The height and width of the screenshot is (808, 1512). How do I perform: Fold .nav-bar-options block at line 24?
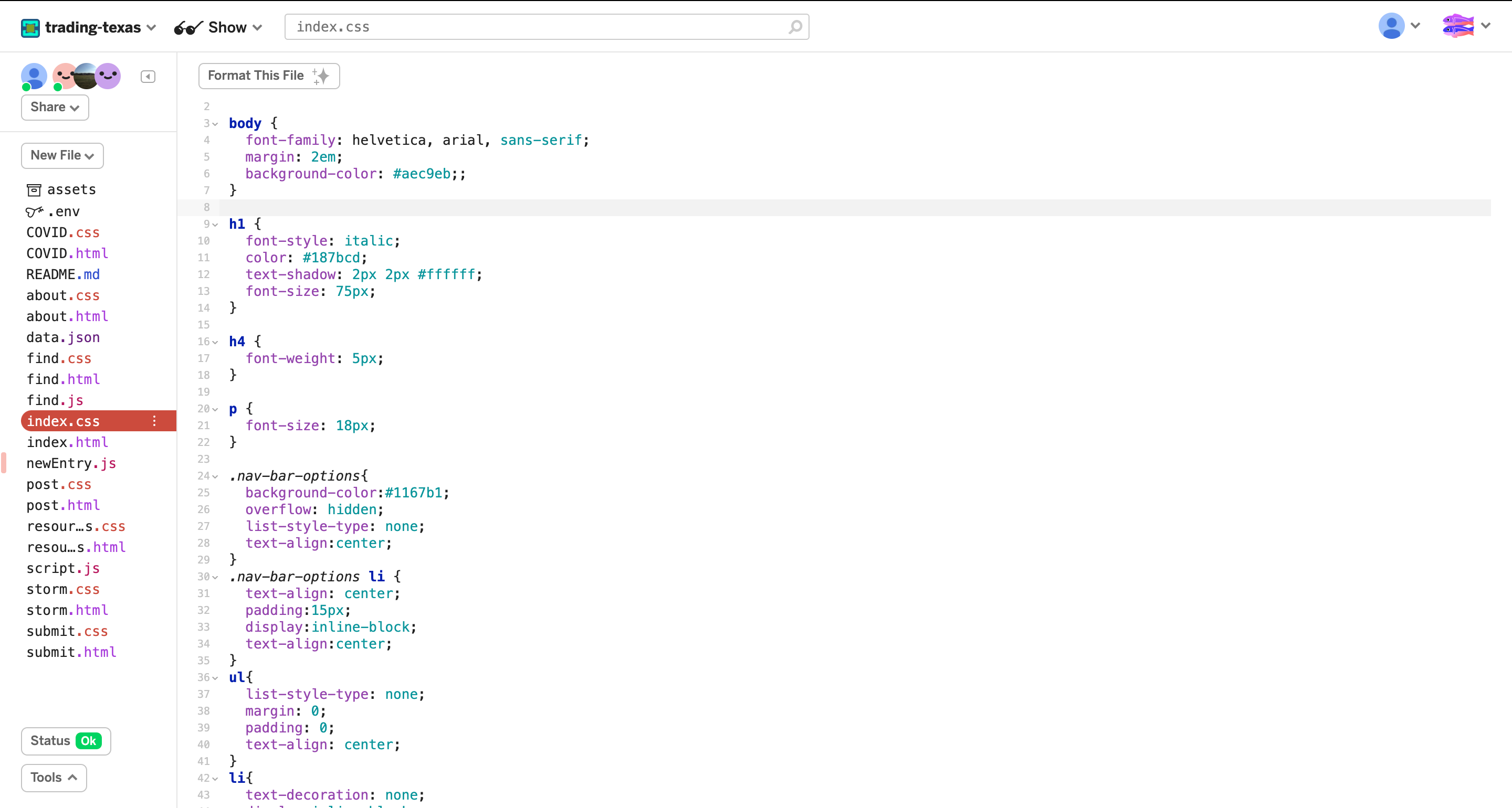tap(215, 476)
